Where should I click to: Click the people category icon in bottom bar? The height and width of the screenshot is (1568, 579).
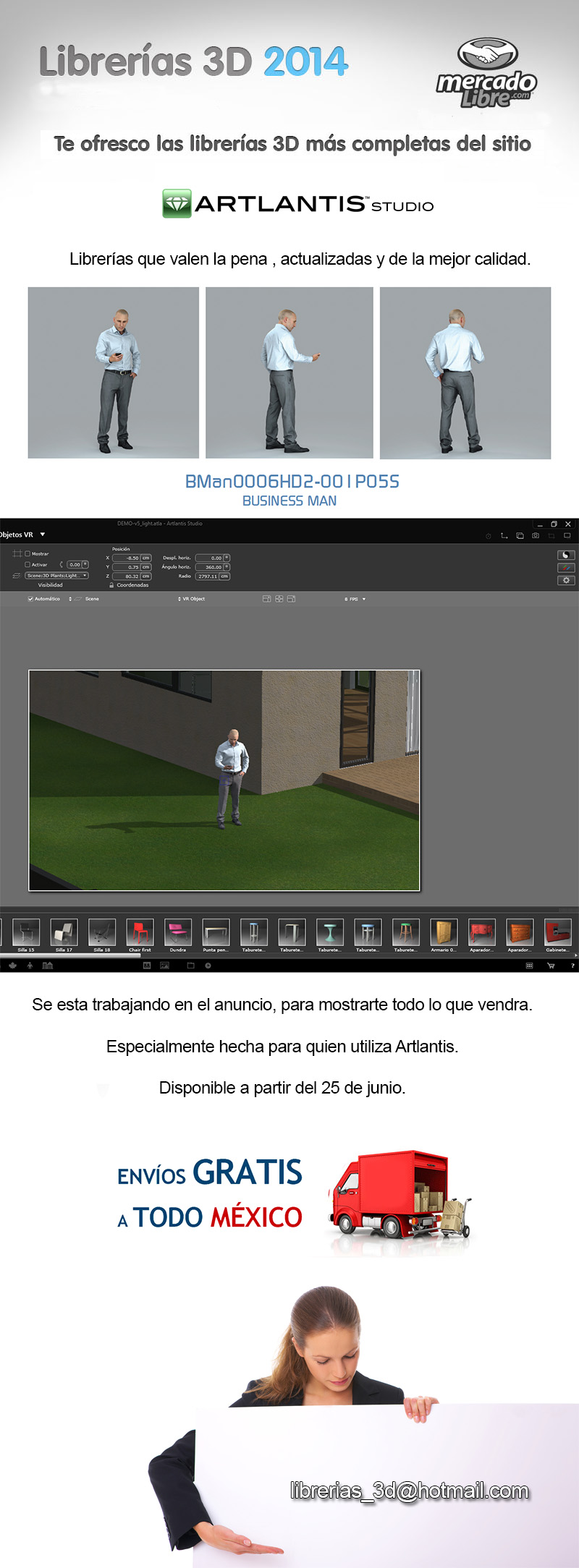tap(30, 966)
